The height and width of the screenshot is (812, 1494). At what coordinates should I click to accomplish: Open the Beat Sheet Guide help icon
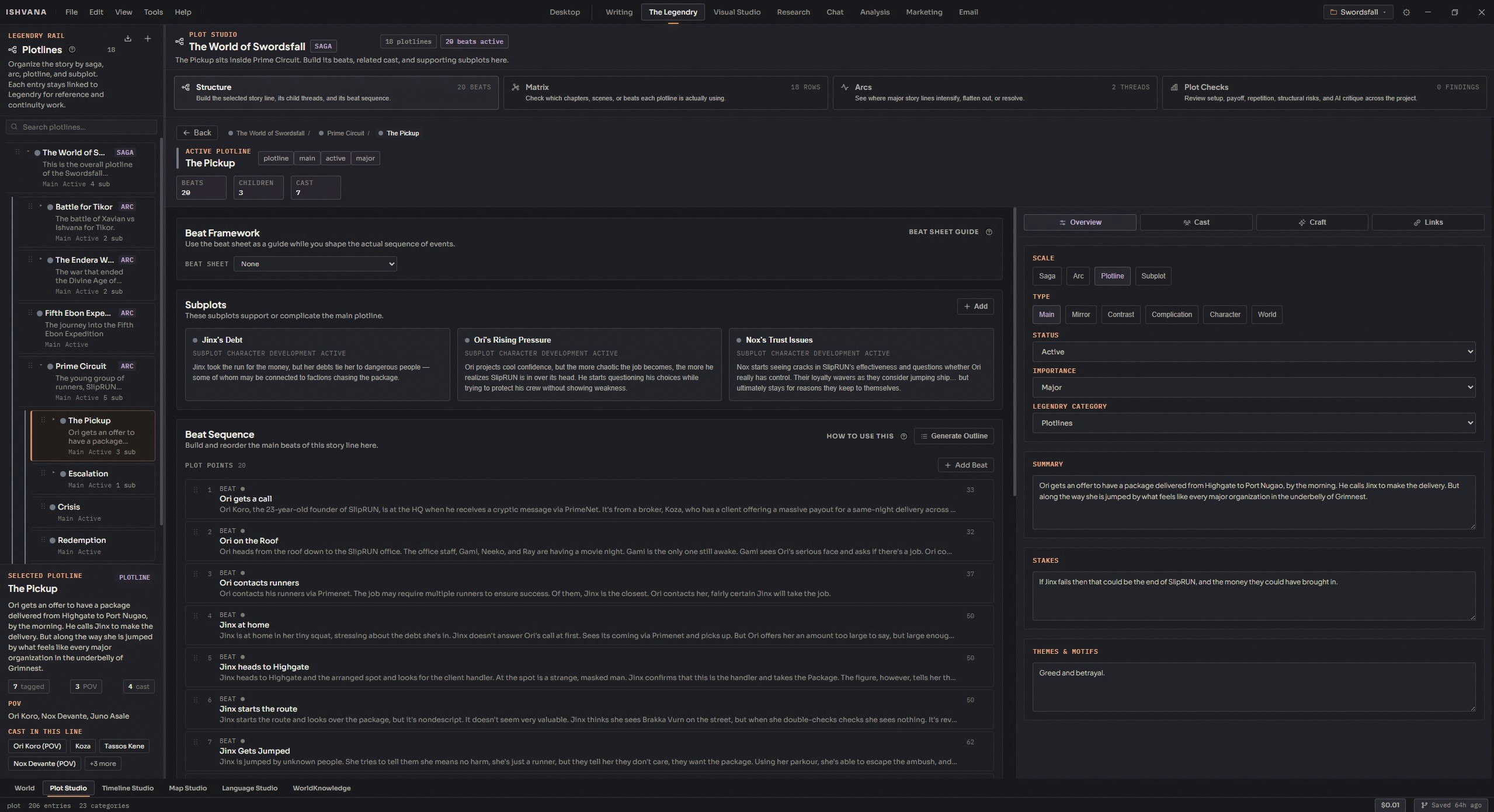coord(989,232)
